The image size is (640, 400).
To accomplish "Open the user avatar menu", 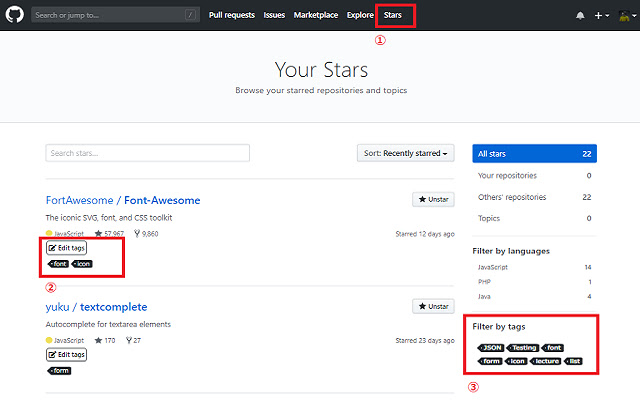I will coord(627,16).
